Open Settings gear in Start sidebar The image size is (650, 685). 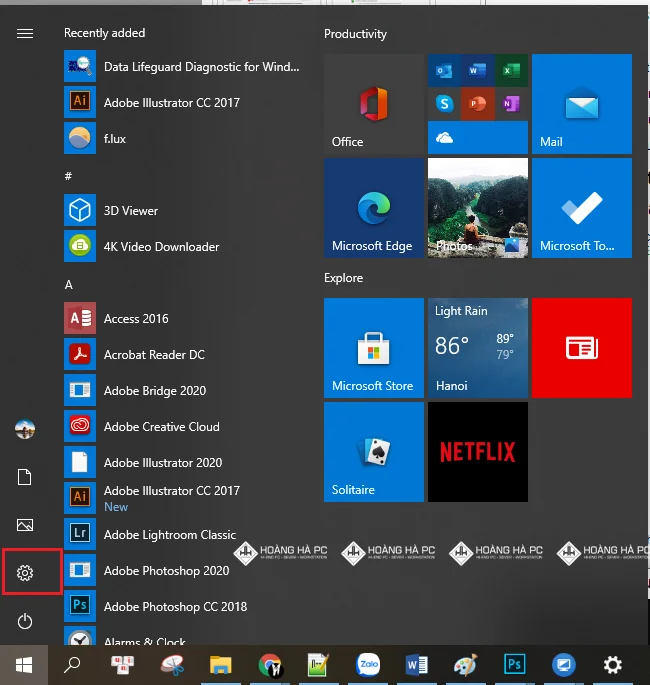(25, 573)
